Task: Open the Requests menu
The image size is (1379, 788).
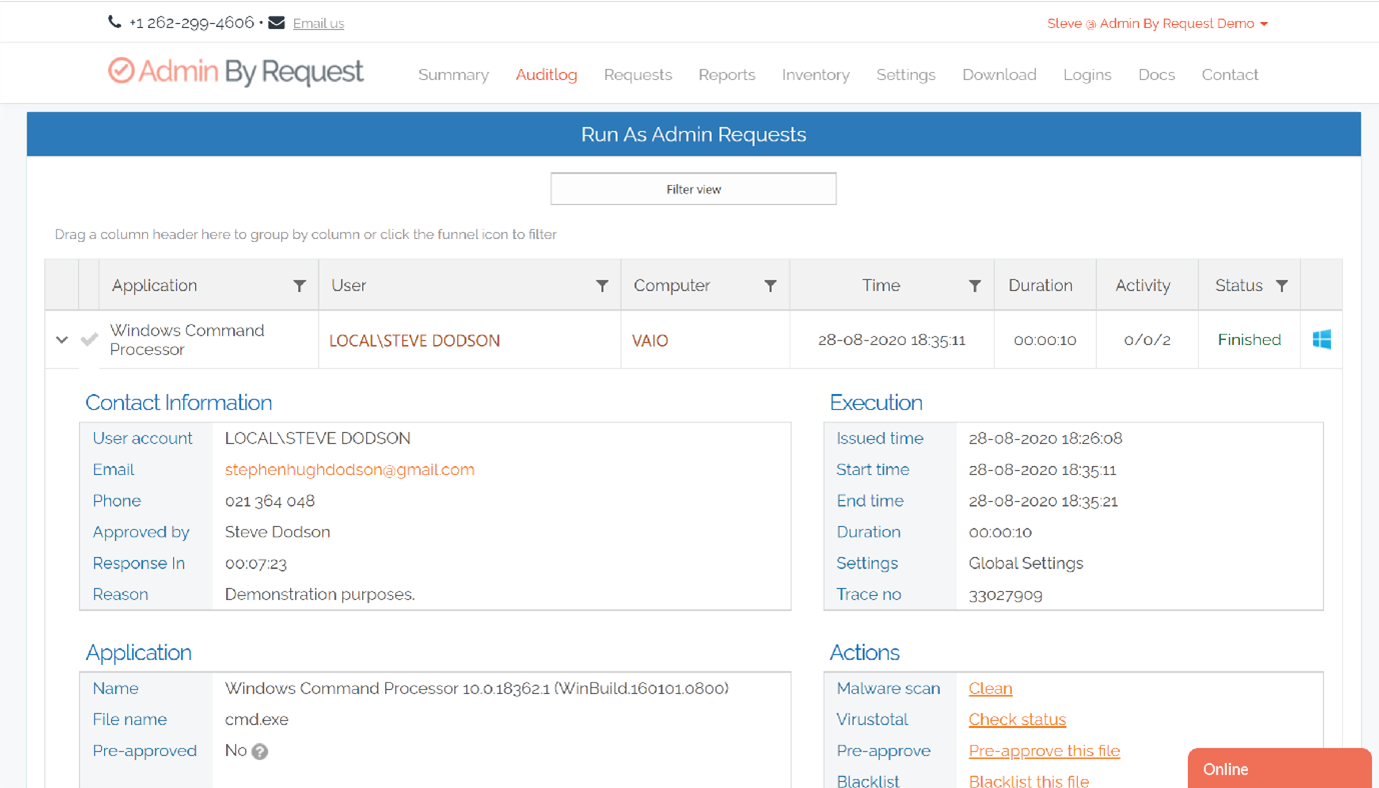Action: click(638, 75)
